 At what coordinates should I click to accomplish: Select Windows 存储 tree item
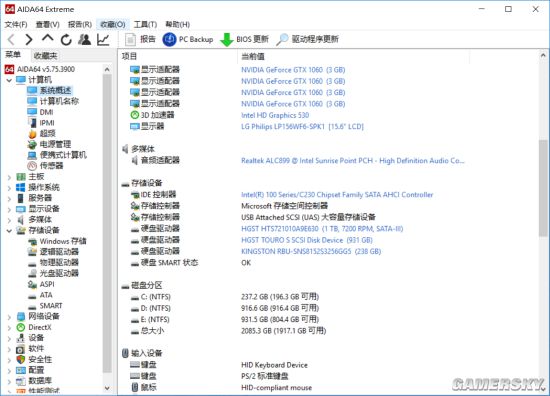coord(57,241)
